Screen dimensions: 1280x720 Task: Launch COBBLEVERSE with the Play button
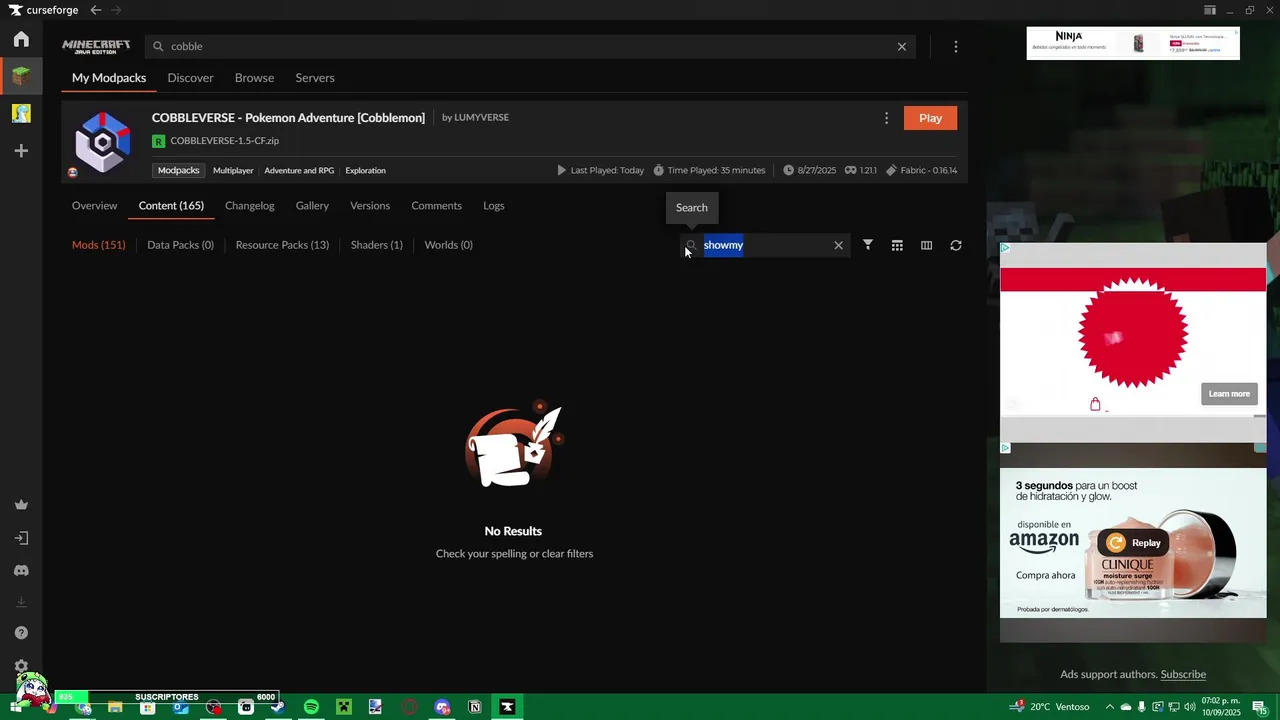(x=930, y=118)
